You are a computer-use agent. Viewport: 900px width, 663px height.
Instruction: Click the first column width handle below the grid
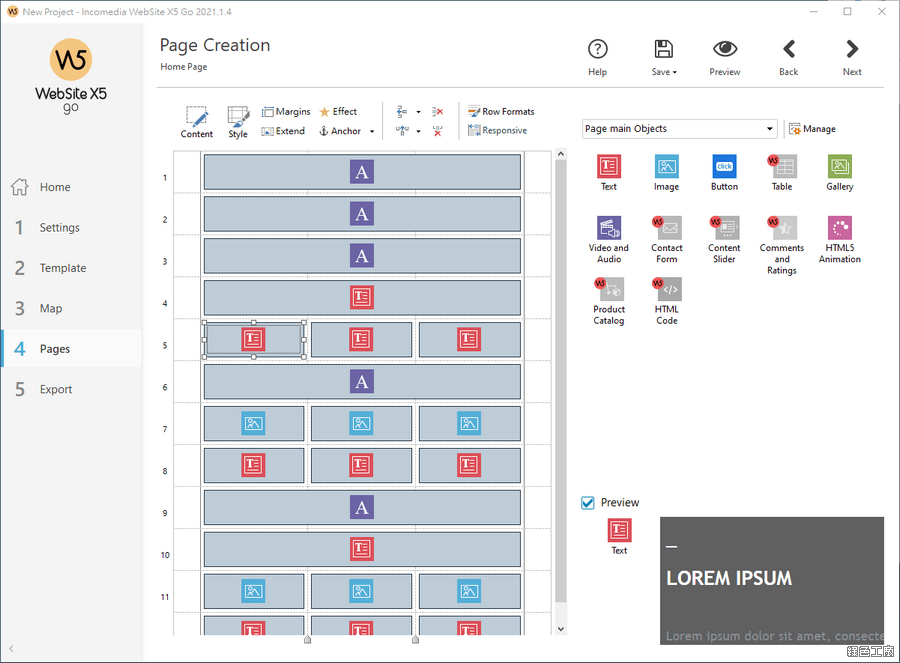click(308, 639)
